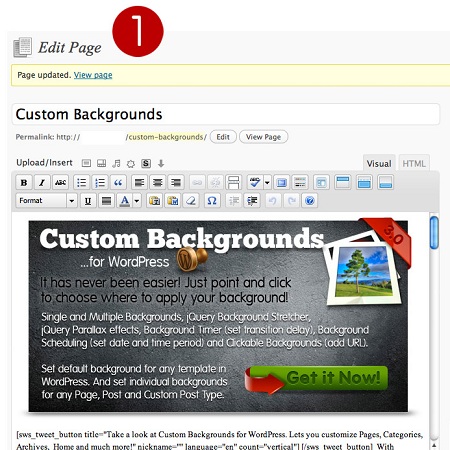Click the down arrow icon beside Upload/Insert

[161, 163]
